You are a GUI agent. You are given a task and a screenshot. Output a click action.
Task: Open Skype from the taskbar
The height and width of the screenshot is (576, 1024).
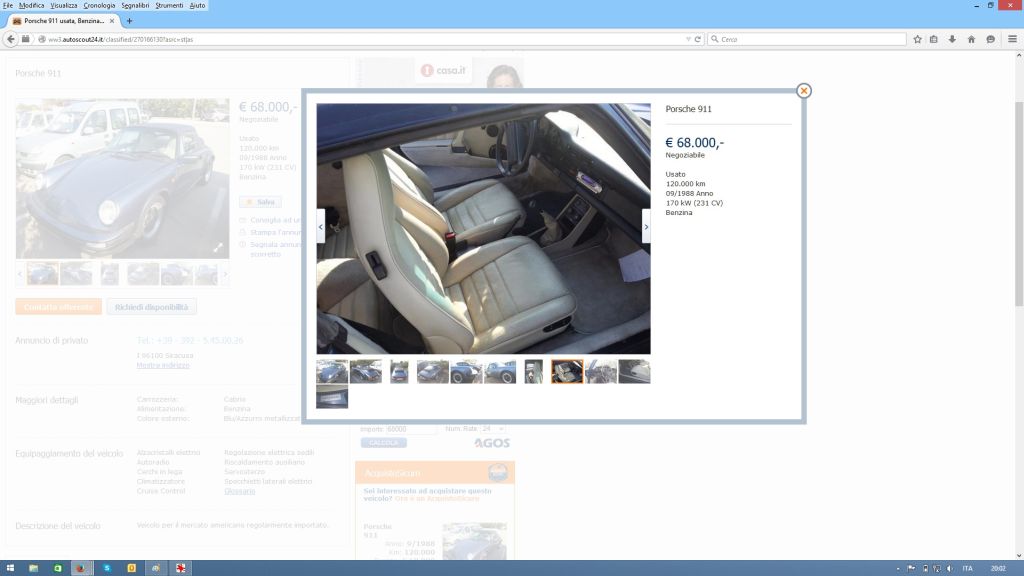(x=106, y=568)
